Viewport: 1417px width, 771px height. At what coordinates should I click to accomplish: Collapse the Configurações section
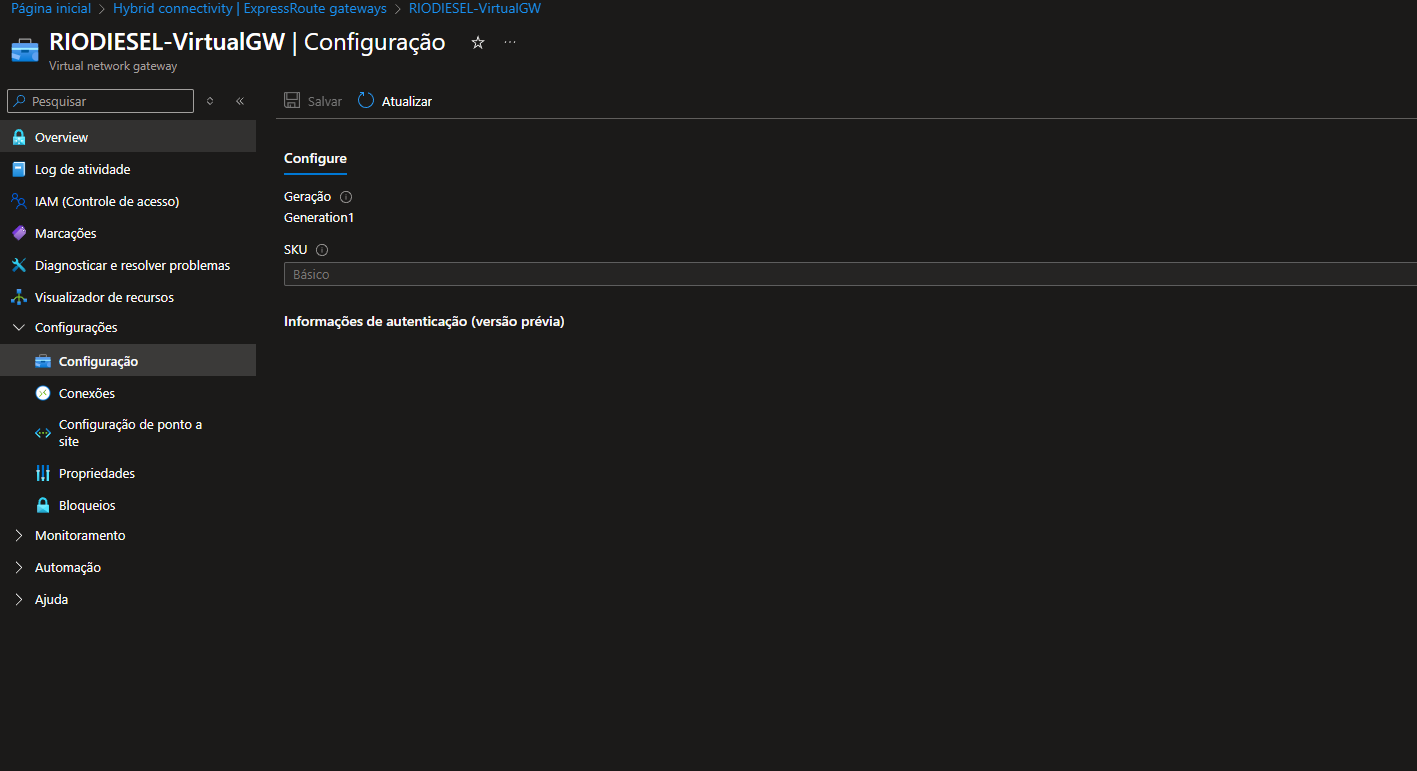[x=17, y=327]
